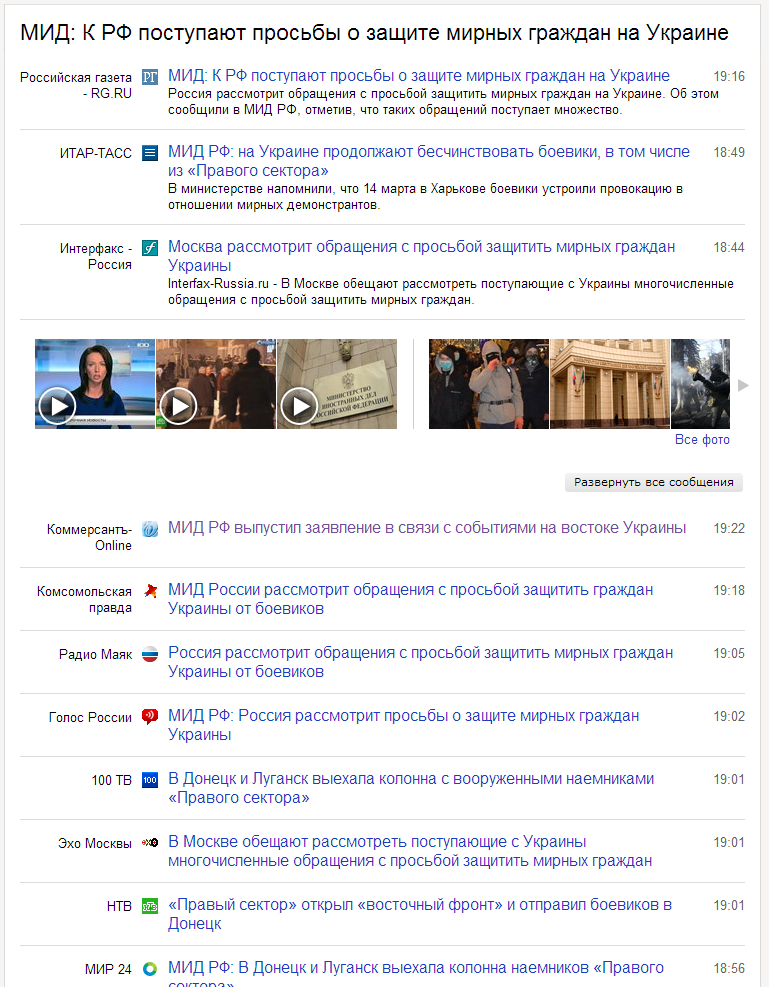Viewport: 769px width, 987px height.
Task: Click source name 100 ТВ
Action: coord(111,780)
